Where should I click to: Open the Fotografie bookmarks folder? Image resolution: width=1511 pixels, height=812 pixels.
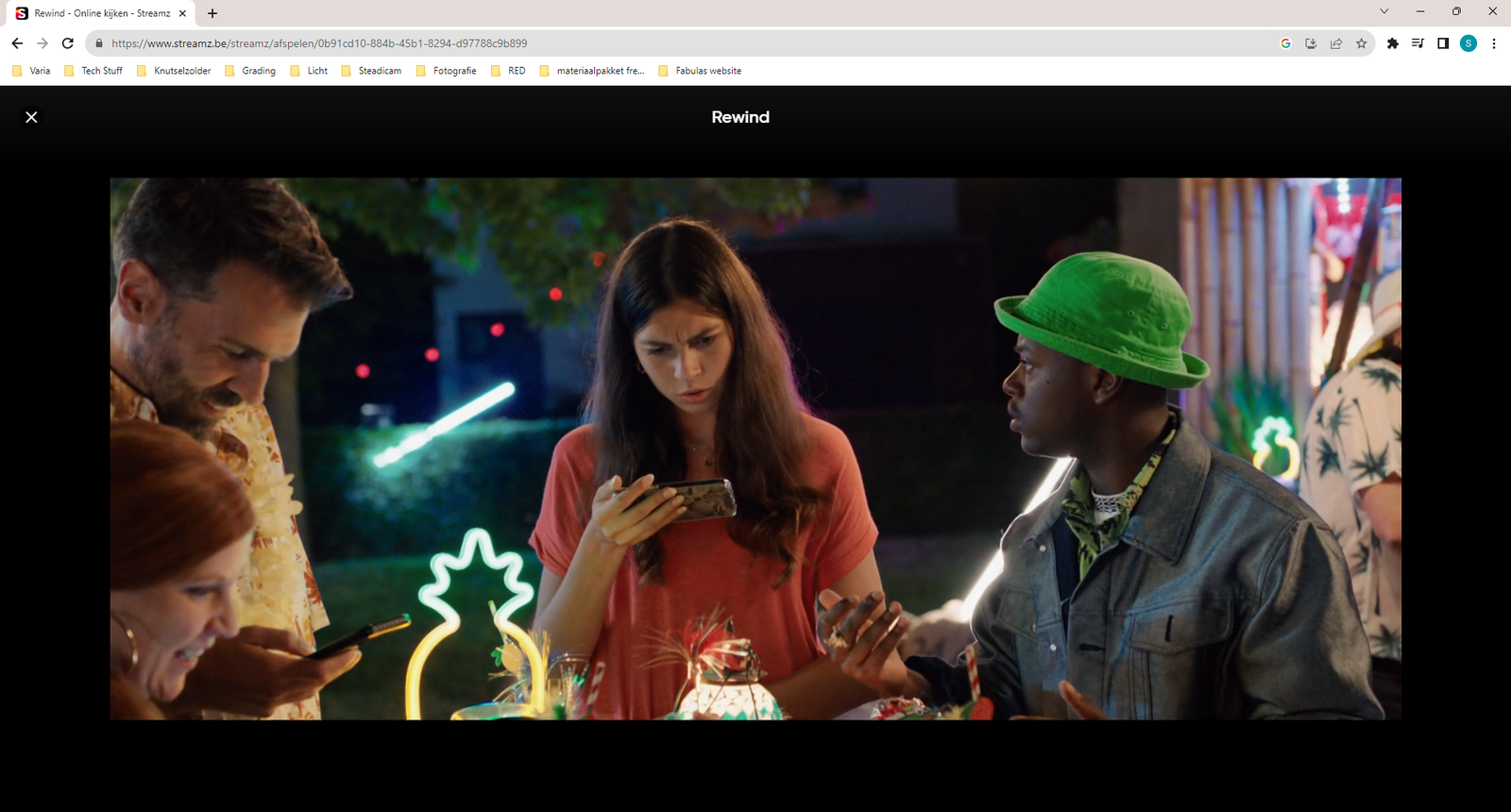[446, 71]
